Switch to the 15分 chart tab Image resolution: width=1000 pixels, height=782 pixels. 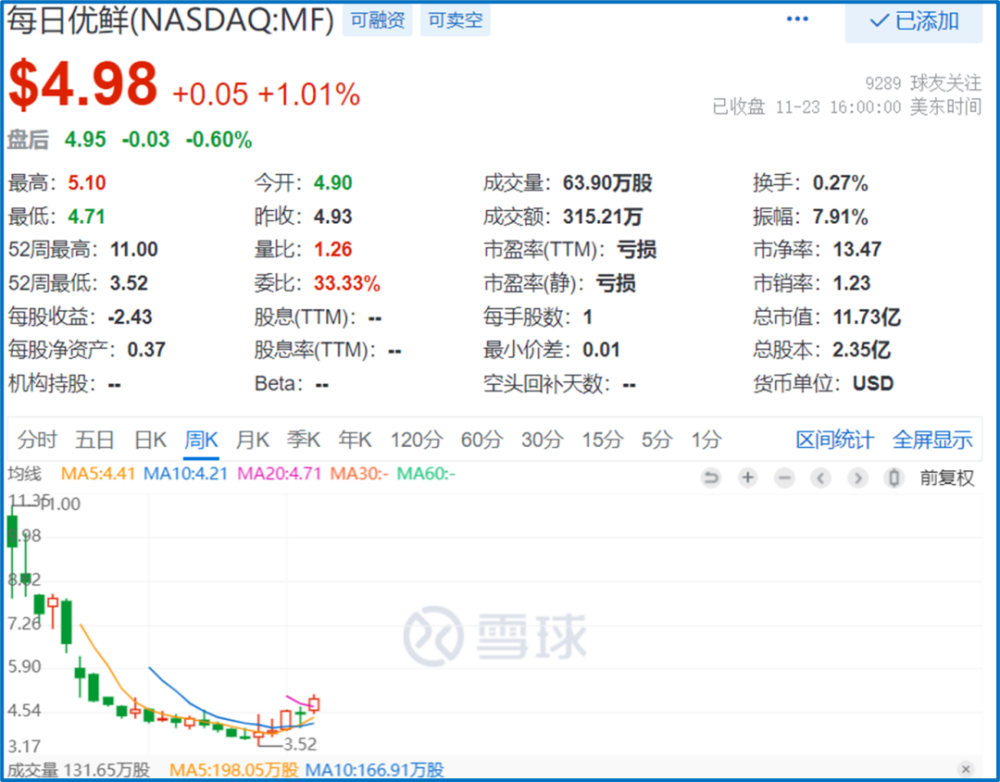(601, 439)
